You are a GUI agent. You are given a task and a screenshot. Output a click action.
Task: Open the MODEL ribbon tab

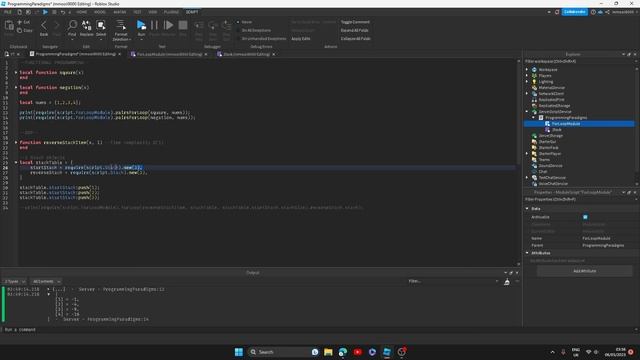(x=100, y=12)
